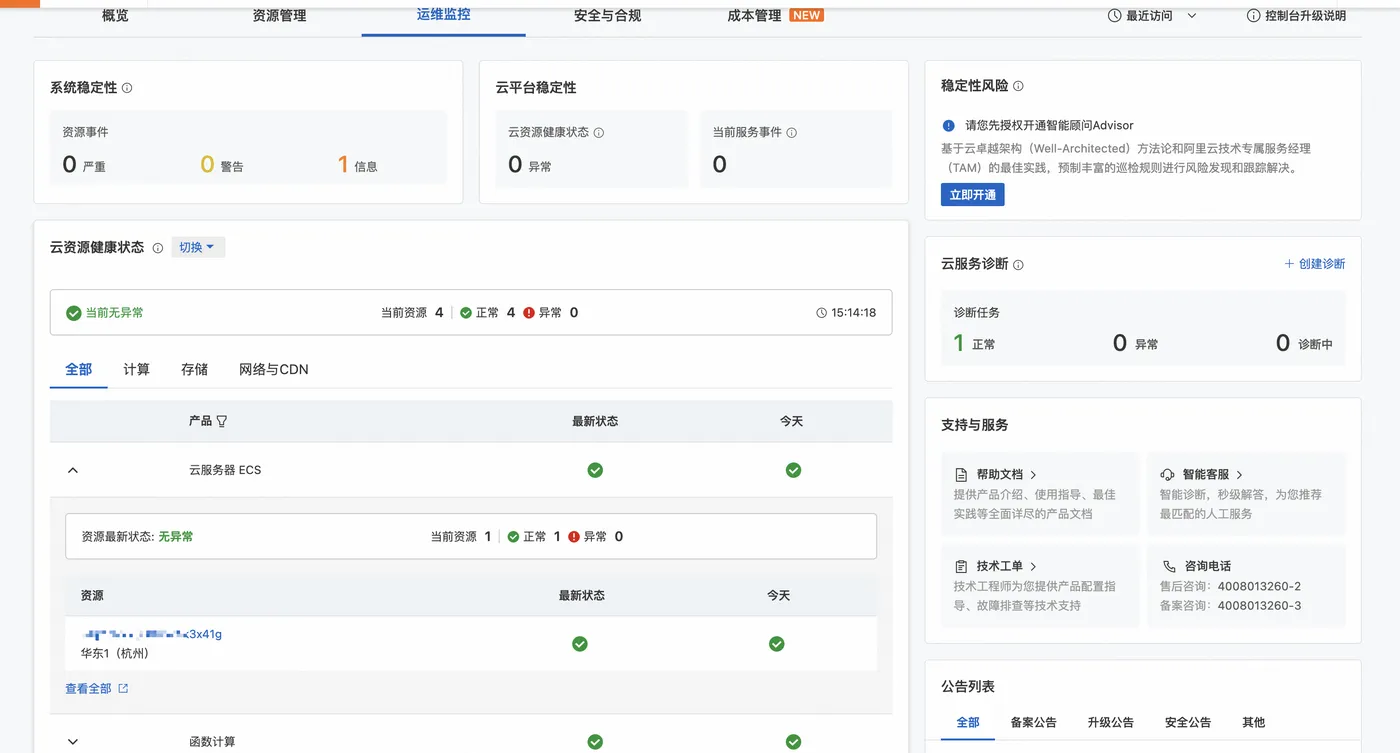Go to the 安全与合规 tab

(x=607, y=16)
